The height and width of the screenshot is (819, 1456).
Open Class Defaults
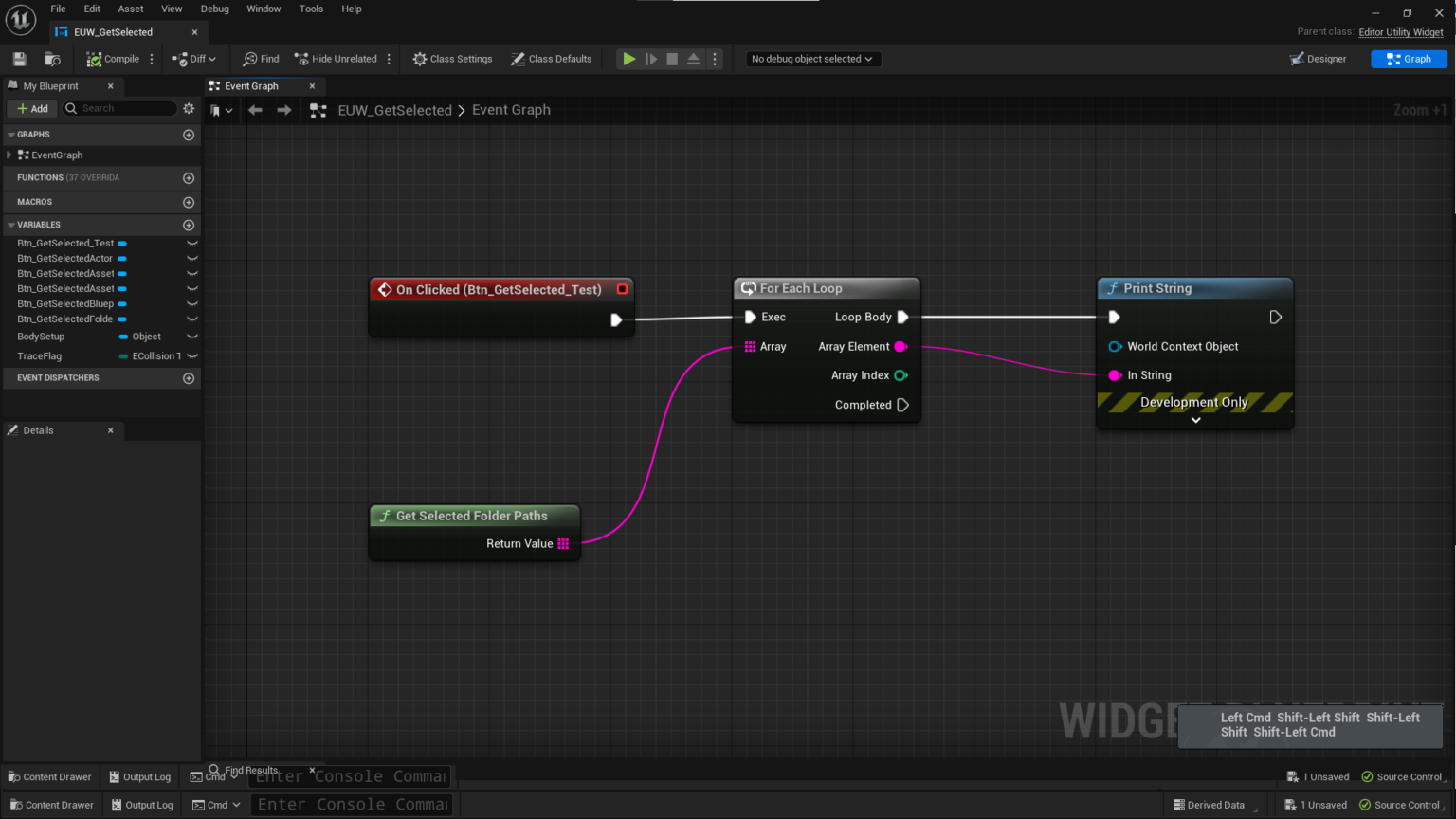pyautogui.click(x=551, y=59)
